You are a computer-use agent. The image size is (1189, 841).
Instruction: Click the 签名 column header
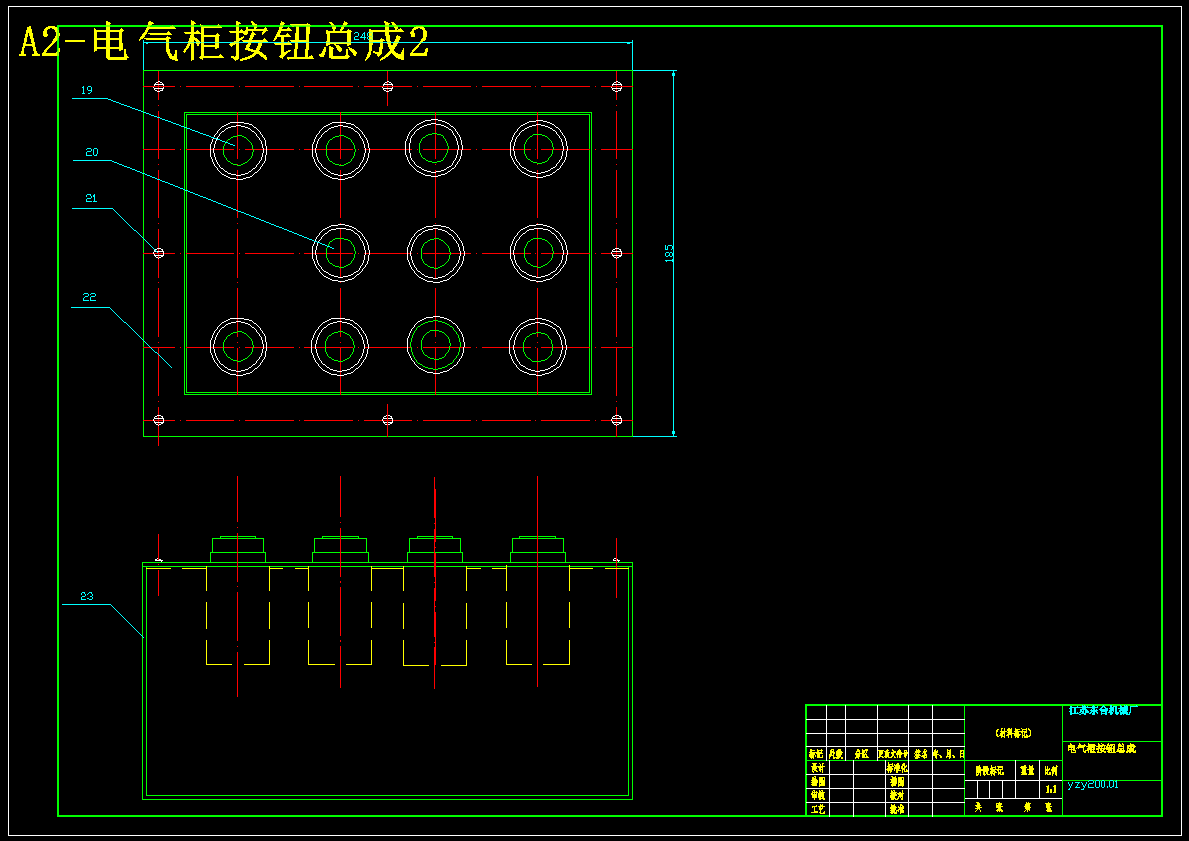pos(921,755)
